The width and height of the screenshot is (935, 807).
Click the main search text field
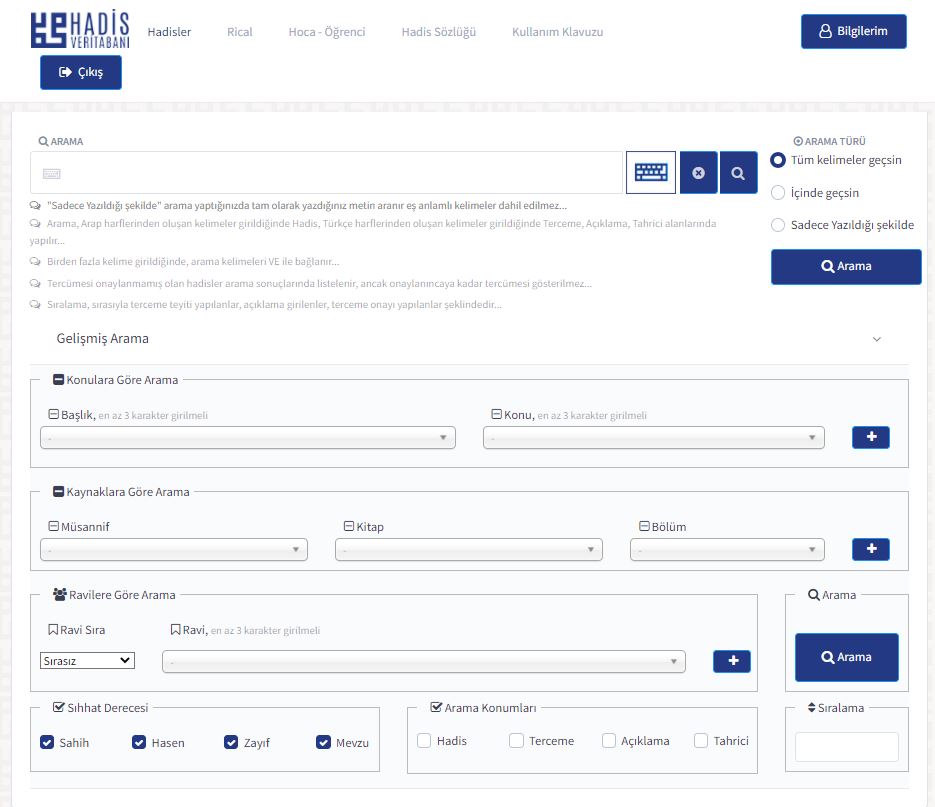(x=330, y=173)
